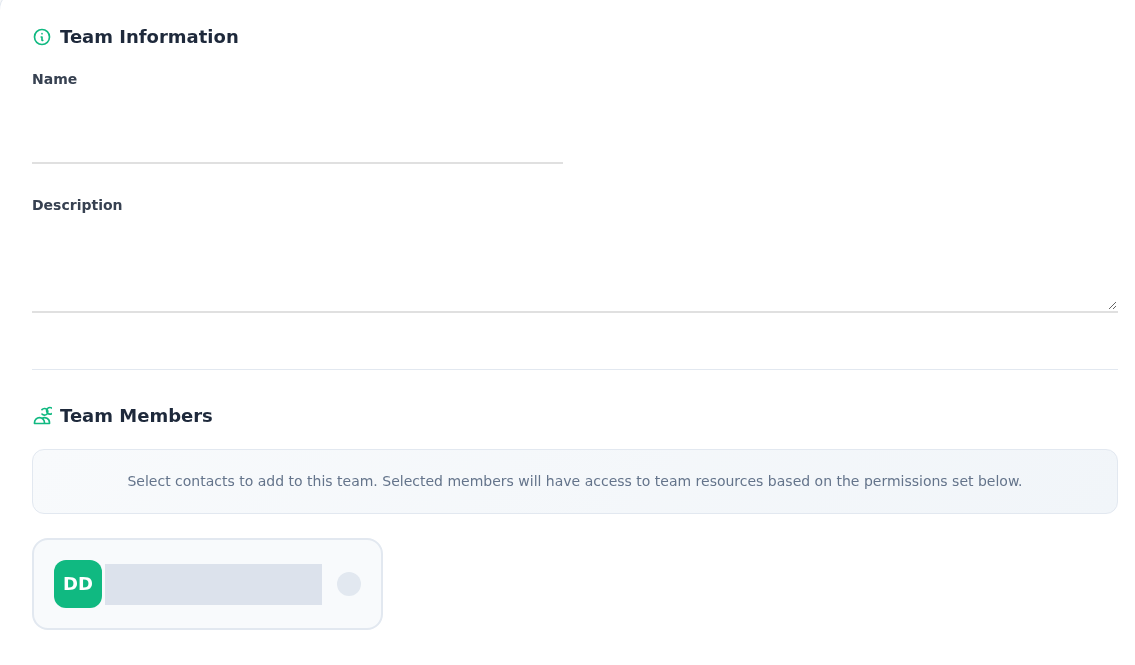The height and width of the screenshot is (665, 1135).
Task: Click the divider line above Team Members
Action: click(575, 370)
